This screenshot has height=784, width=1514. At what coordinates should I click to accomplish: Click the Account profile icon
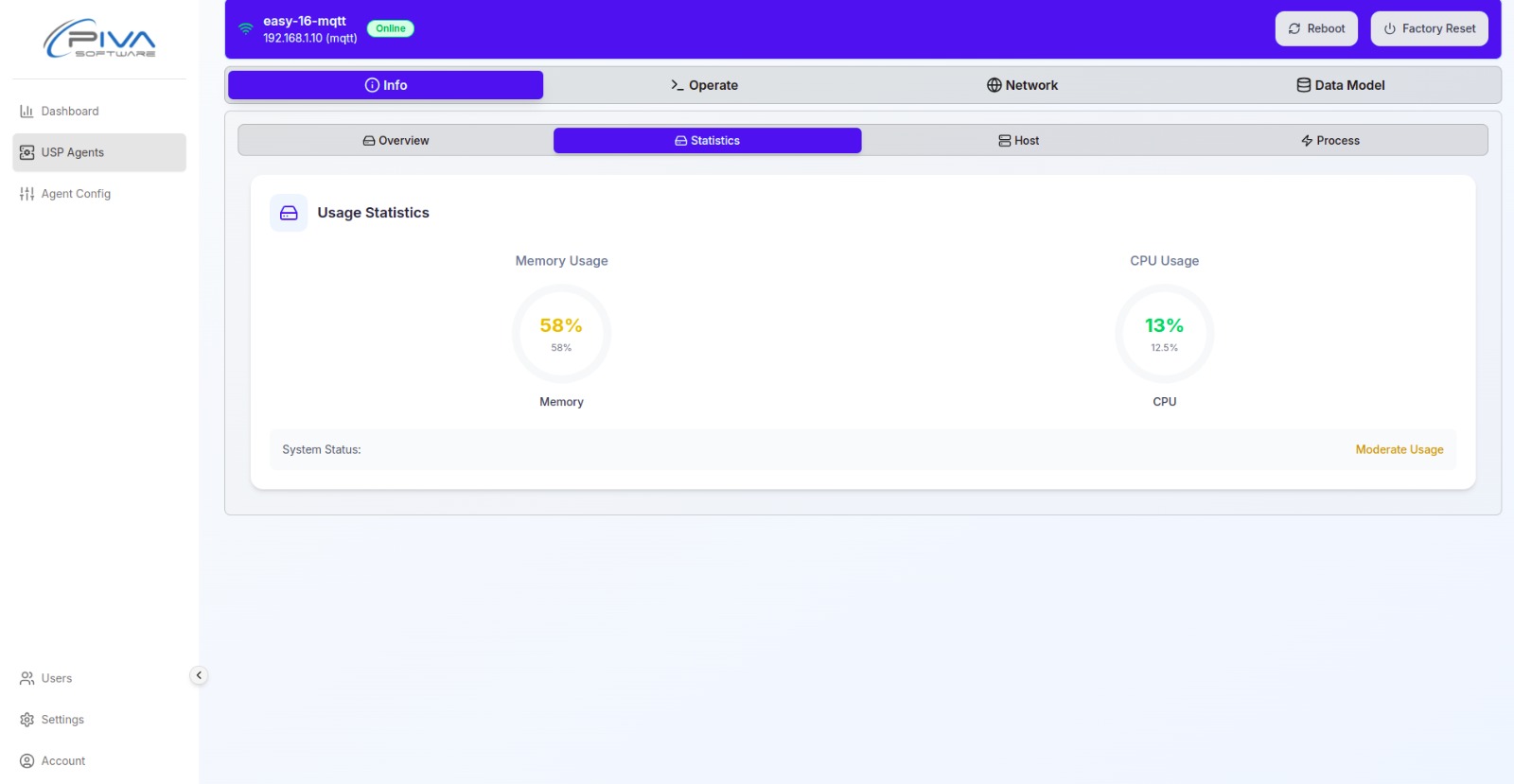[26, 761]
